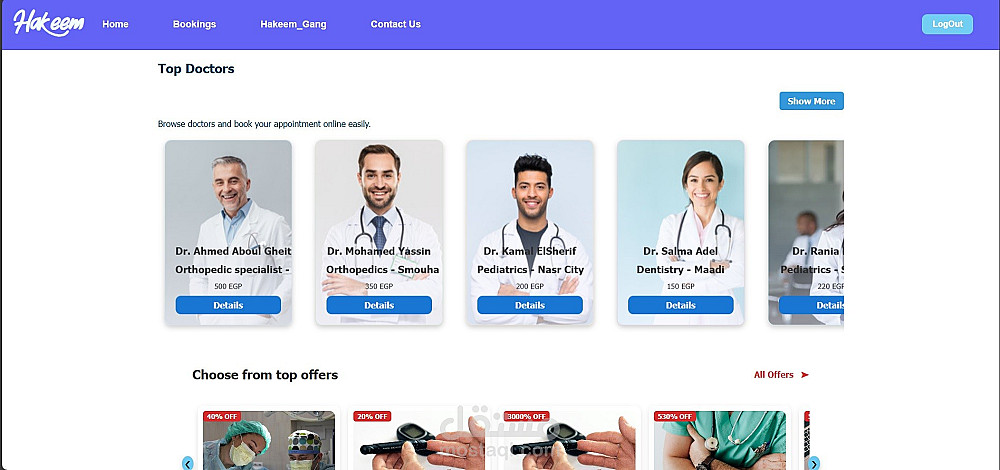Screen dimensions: 1000x470
Task: Click the Show More doctors button
Action: tap(811, 101)
